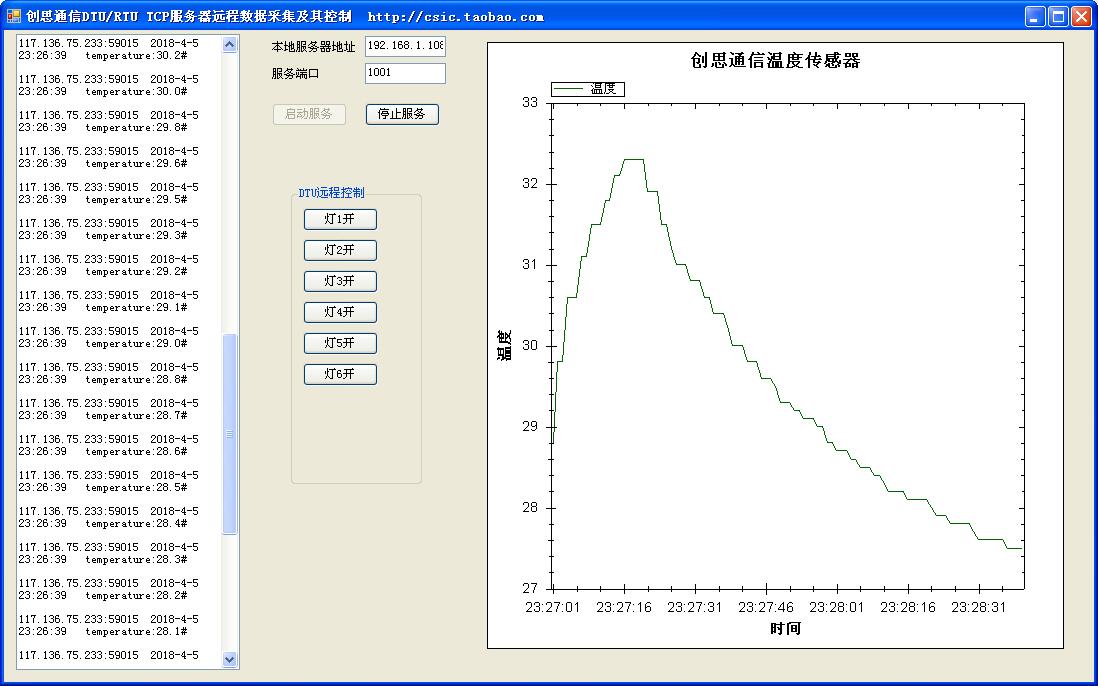
Task: Click the 灯3开 control button
Action: [x=340, y=281]
